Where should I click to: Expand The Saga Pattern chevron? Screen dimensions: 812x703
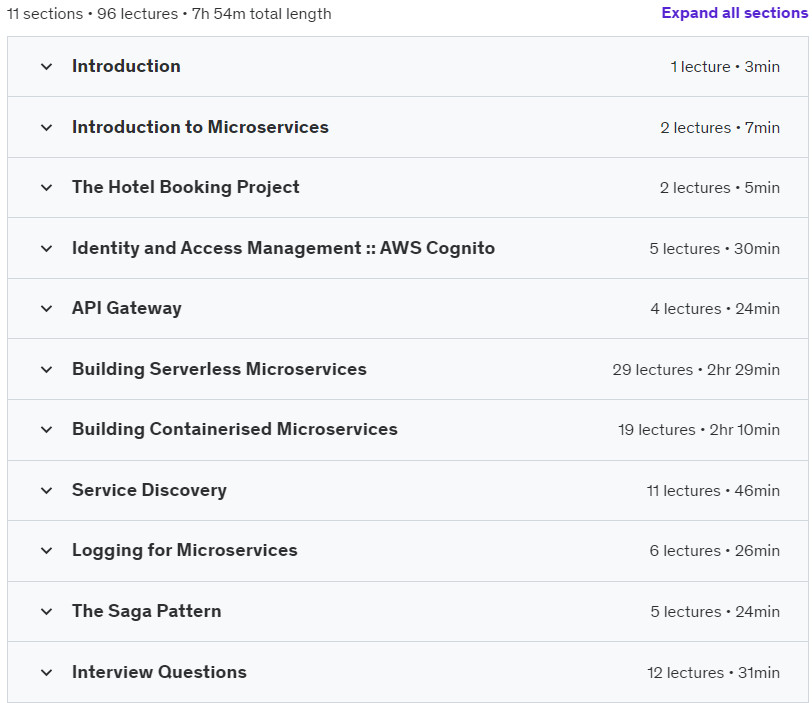47,611
